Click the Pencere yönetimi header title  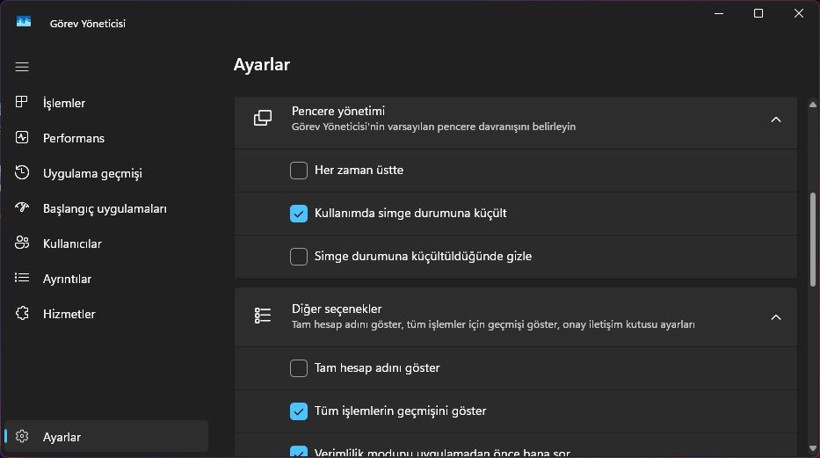pyautogui.click(x=338, y=111)
